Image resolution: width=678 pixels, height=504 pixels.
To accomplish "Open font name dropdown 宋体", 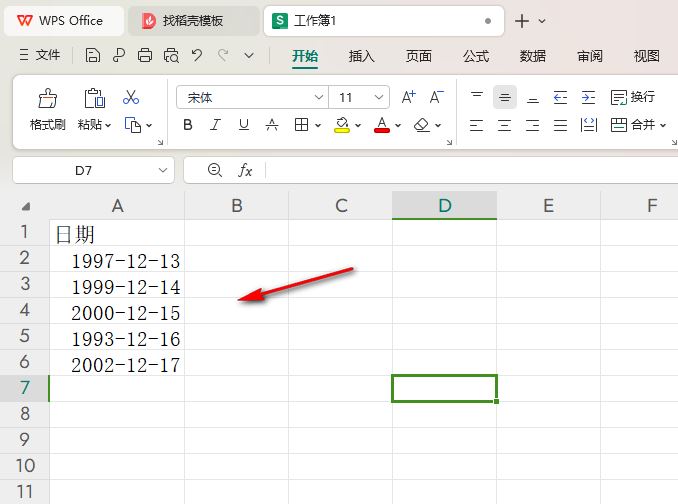I will coord(318,97).
